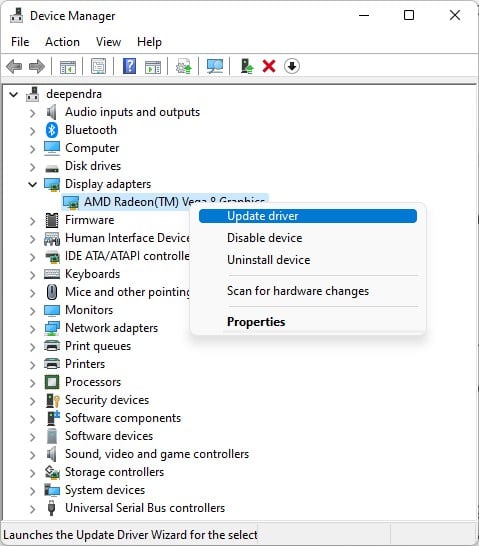Maximize the Device Manager window

[x=409, y=15]
